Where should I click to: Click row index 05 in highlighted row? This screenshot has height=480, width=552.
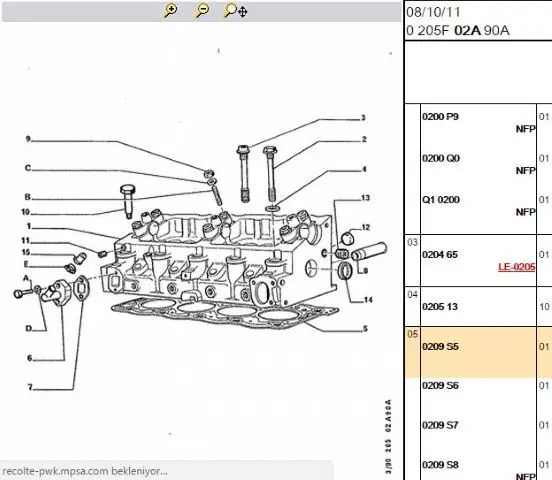(x=412, y=334)
